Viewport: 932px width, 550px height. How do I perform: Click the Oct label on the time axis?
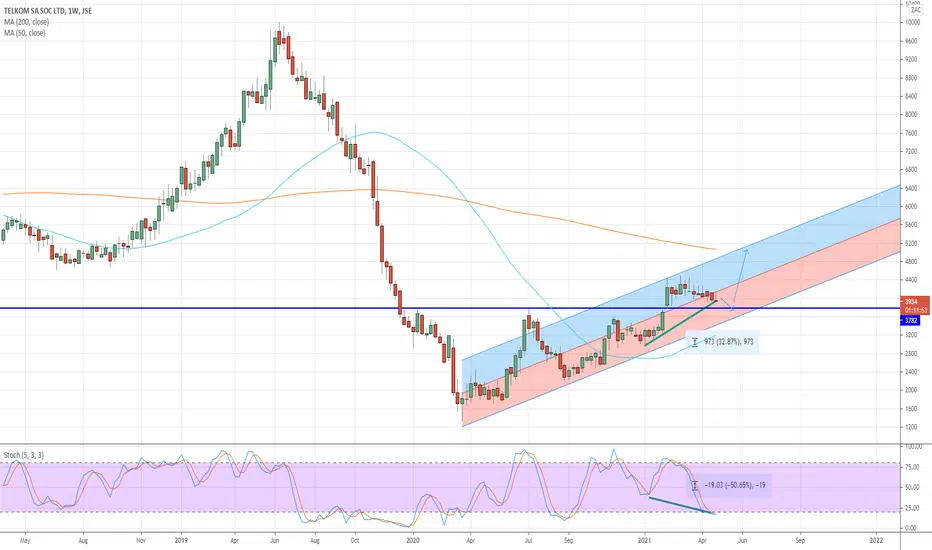[x=355, y=541]
